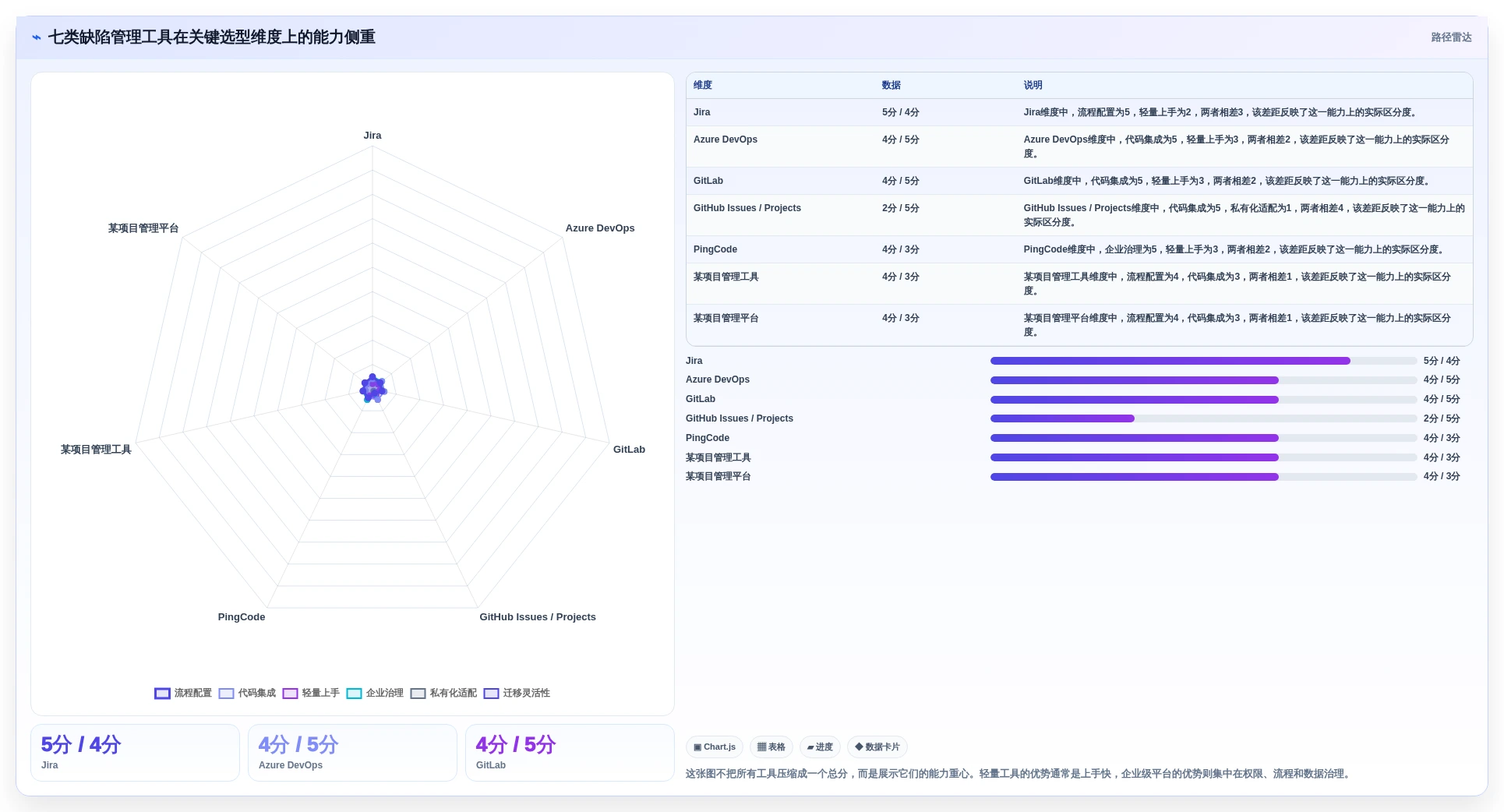Toggle the 企业治理 legend series
The height and width of the screenshot is (812, 1504).
pos(375,693)
